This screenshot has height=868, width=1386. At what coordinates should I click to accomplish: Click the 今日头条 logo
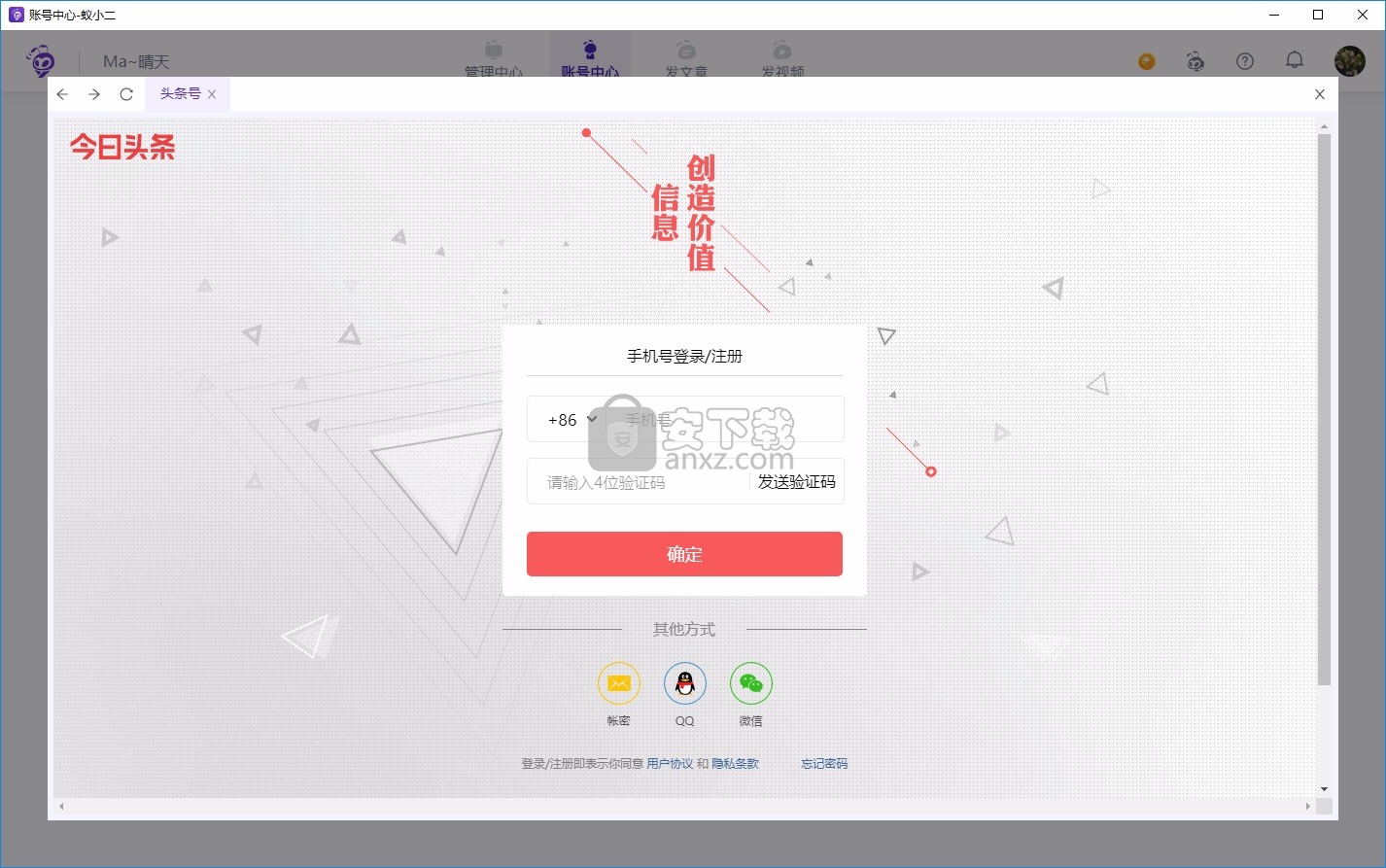122,147
